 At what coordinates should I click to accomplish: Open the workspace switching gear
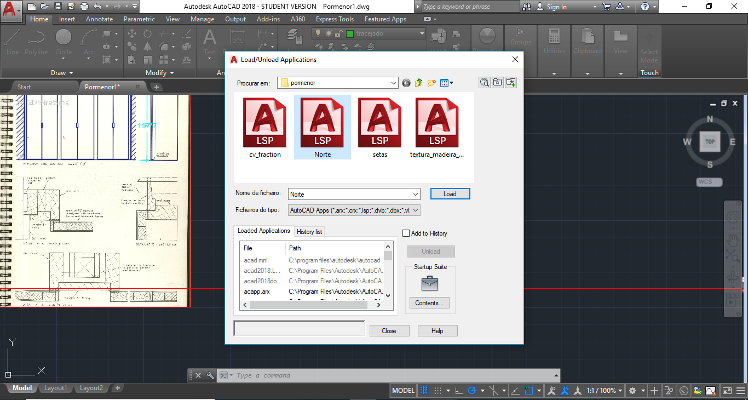pyautogui.click(x=633, y=390)
